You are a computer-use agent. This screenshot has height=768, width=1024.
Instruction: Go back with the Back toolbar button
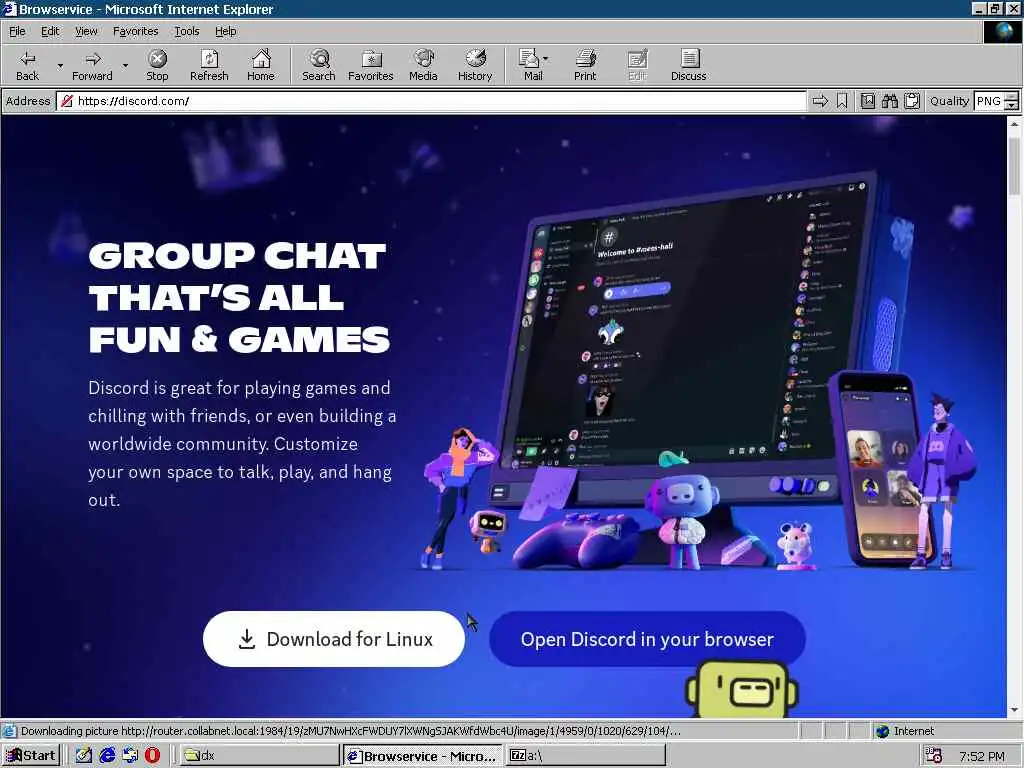pos(27,65)
